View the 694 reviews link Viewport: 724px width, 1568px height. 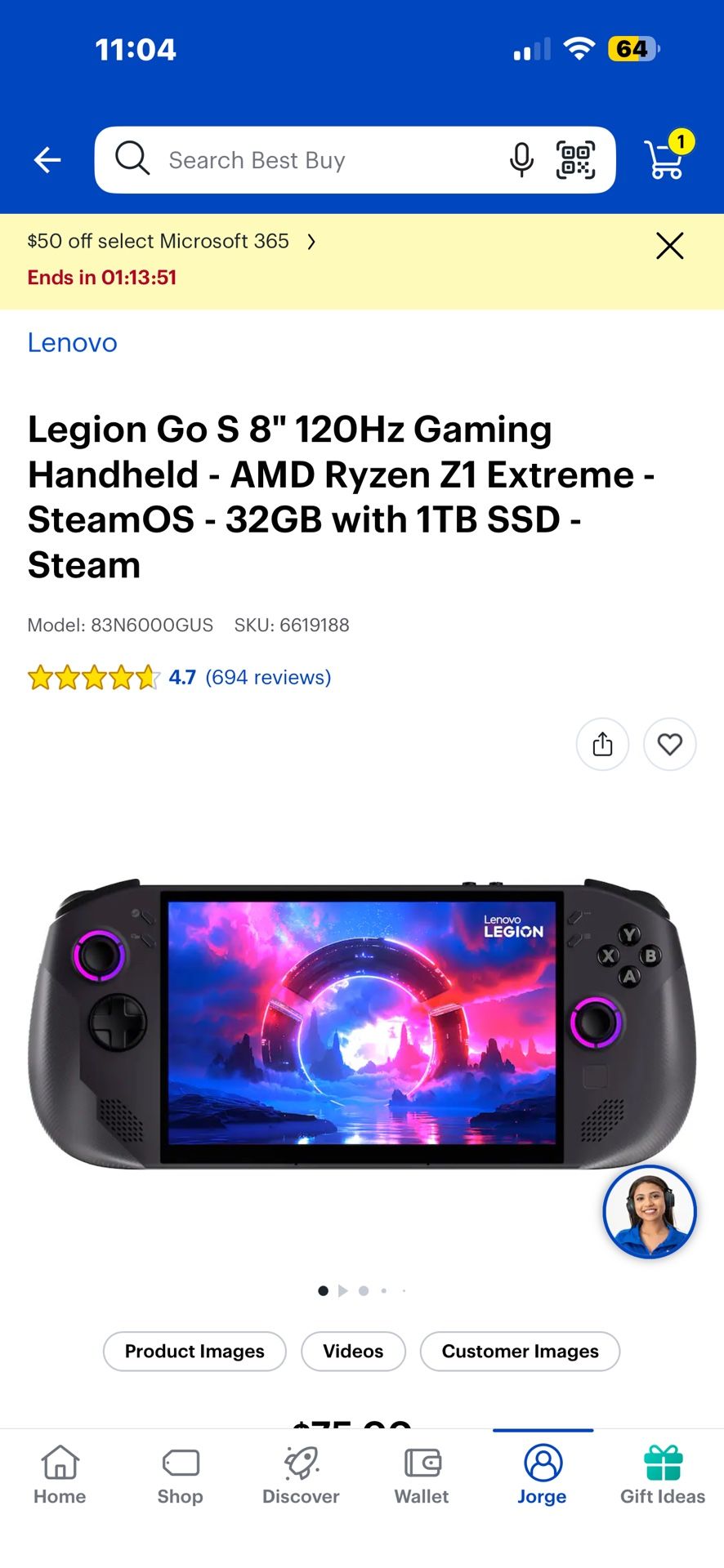(x=268, y=677)
